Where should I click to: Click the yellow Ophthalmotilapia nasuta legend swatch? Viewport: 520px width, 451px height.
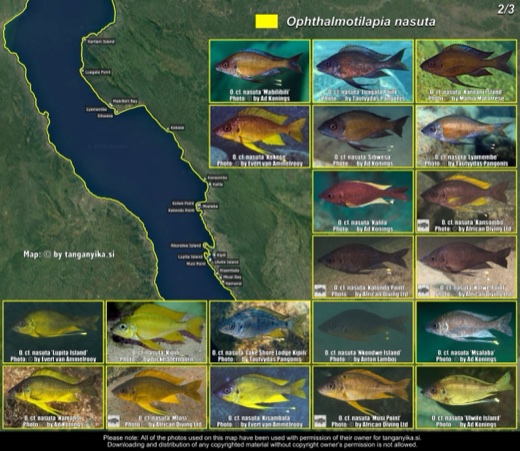(x=266, y=21)
